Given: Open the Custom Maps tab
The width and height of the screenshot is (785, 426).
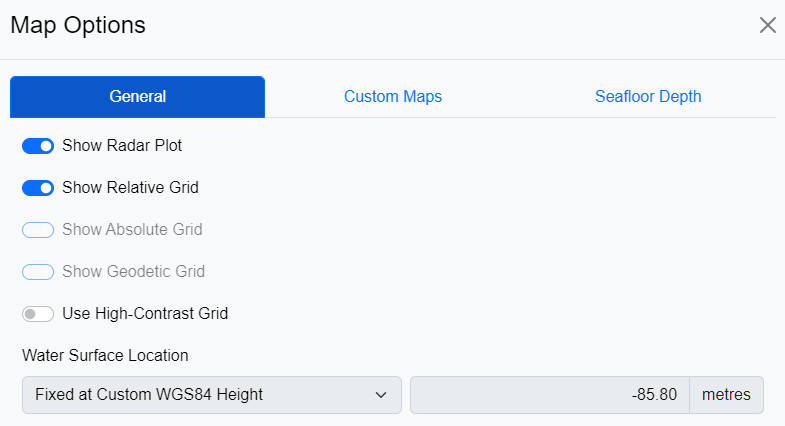Looking at the screenshot, I should (393, 97).
